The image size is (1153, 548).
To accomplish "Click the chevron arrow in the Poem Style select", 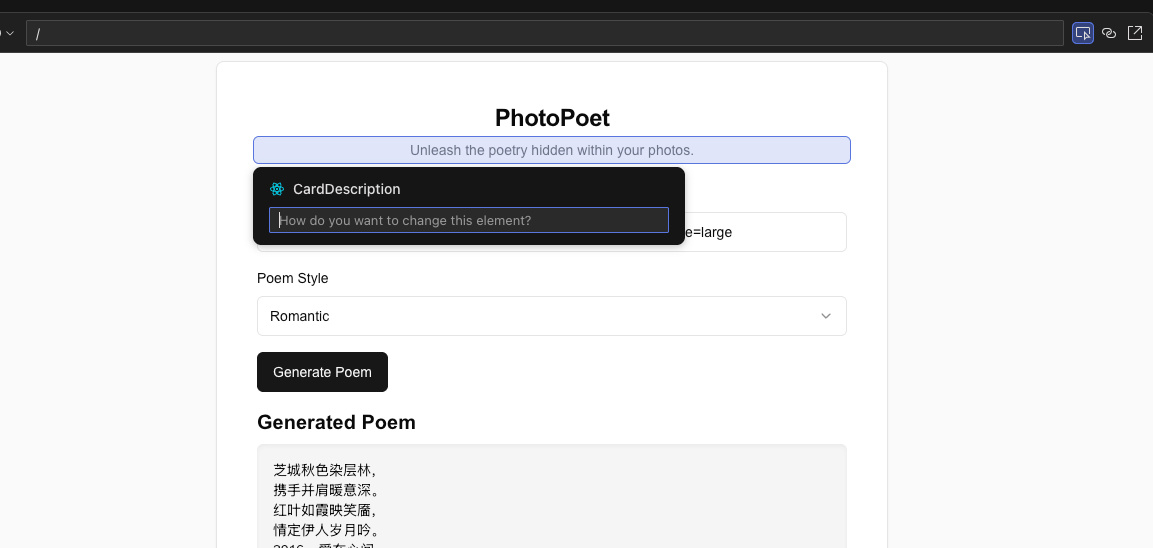I will 826,316.
